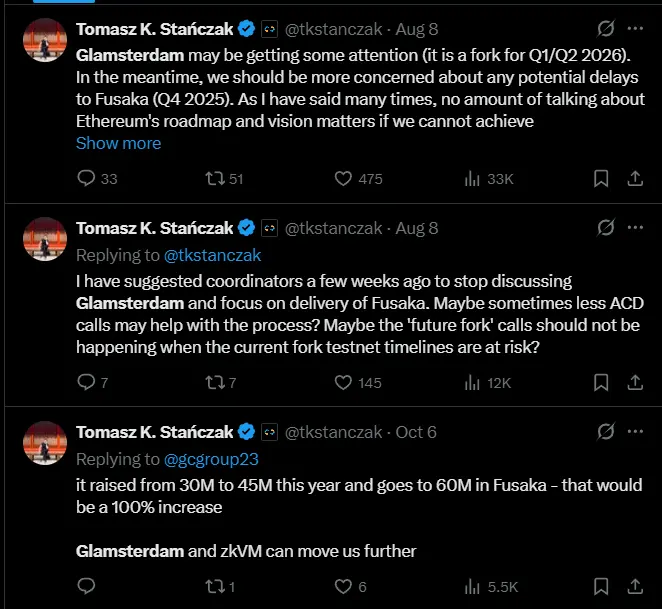Screen dimensions: 662x609
Task: Like the reply with 145 likes
Action: (x=343, y=382)
